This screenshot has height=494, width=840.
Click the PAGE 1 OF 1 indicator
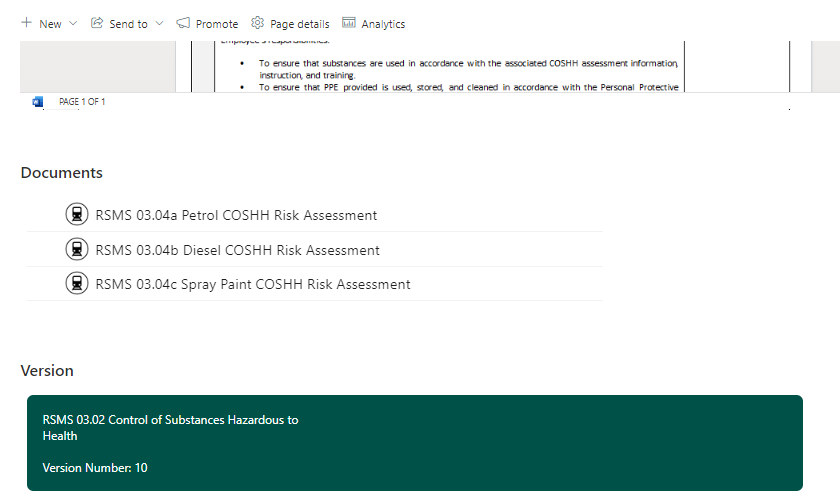tap(82, 102)
